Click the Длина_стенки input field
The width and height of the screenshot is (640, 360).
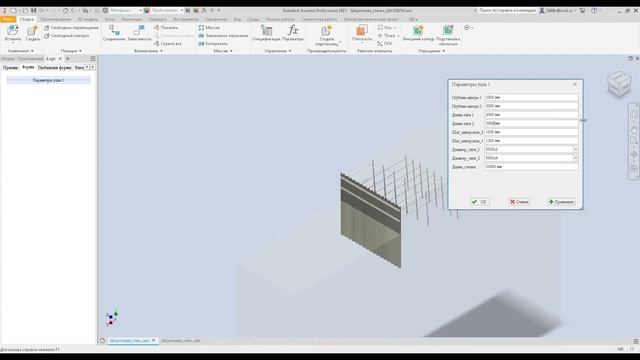[531, 167]
